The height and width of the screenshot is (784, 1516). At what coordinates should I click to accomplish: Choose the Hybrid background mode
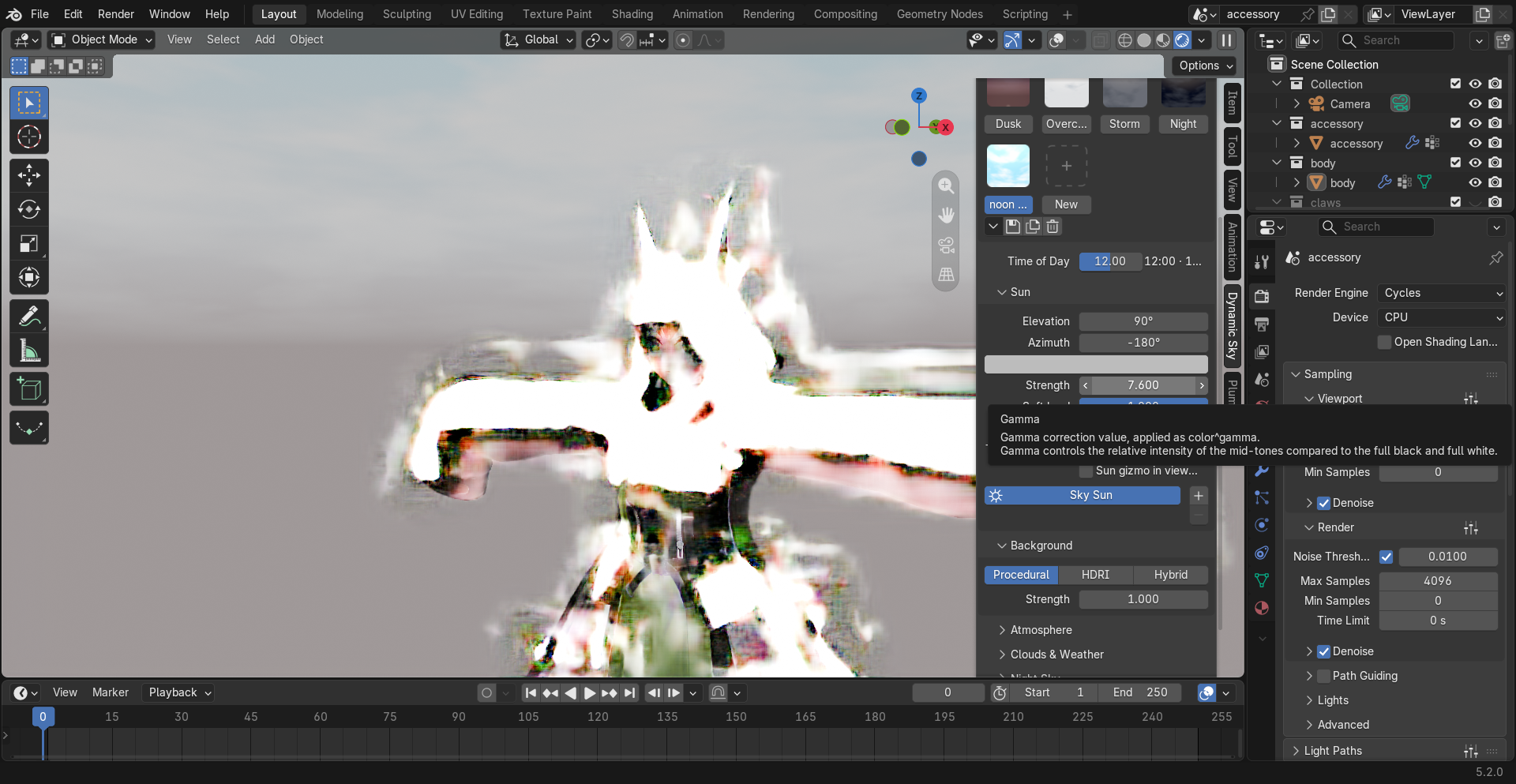coord(1170,575)
